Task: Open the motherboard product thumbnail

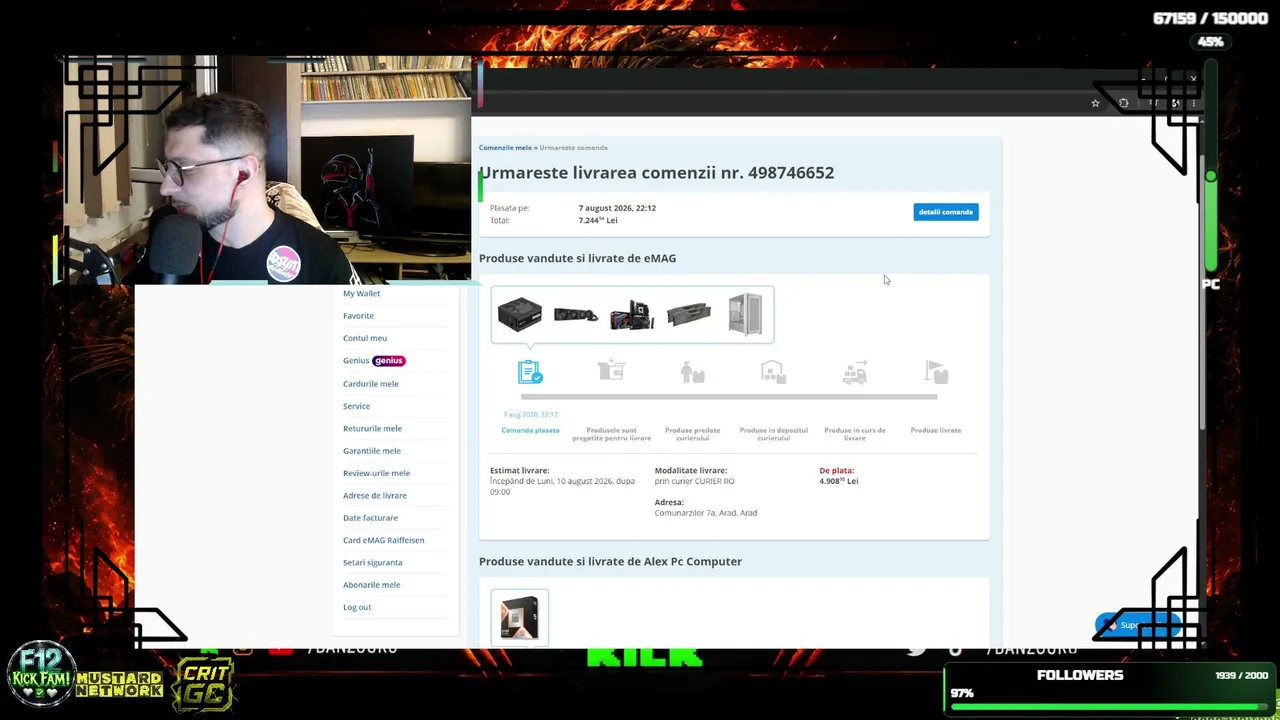Action: pyautogui.click(x=632, y=315)
